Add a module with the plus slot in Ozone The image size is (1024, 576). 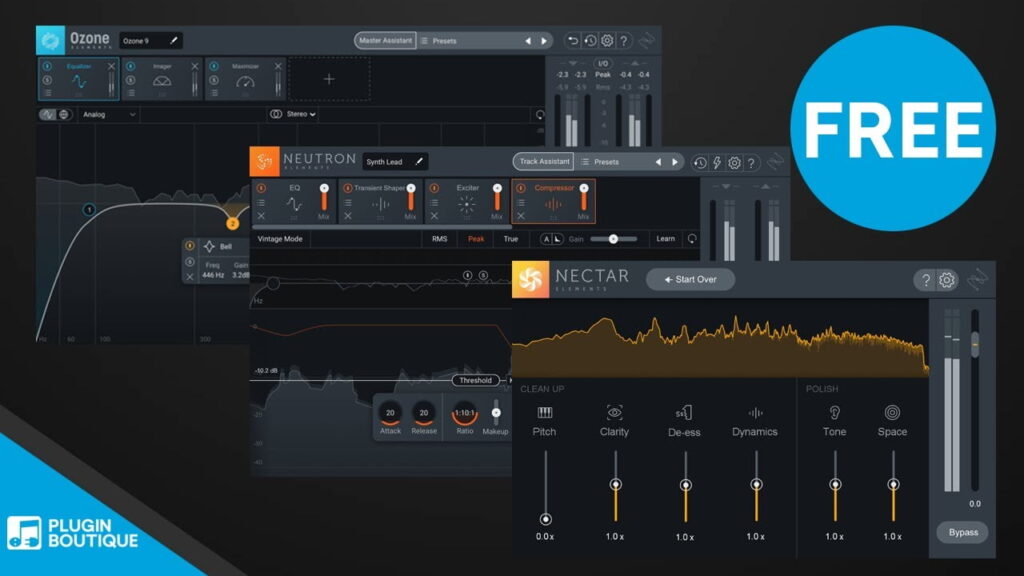(329, 79)
